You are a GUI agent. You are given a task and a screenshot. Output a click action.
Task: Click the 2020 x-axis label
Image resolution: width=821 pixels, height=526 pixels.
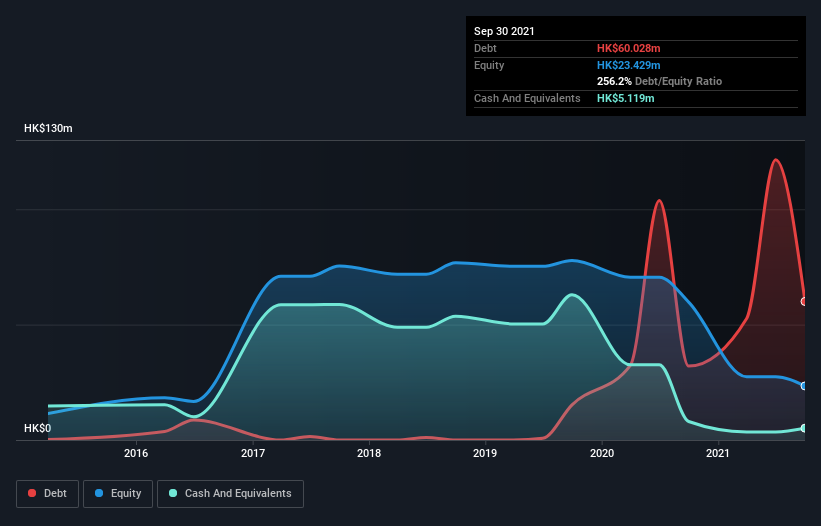coord(602,453)
